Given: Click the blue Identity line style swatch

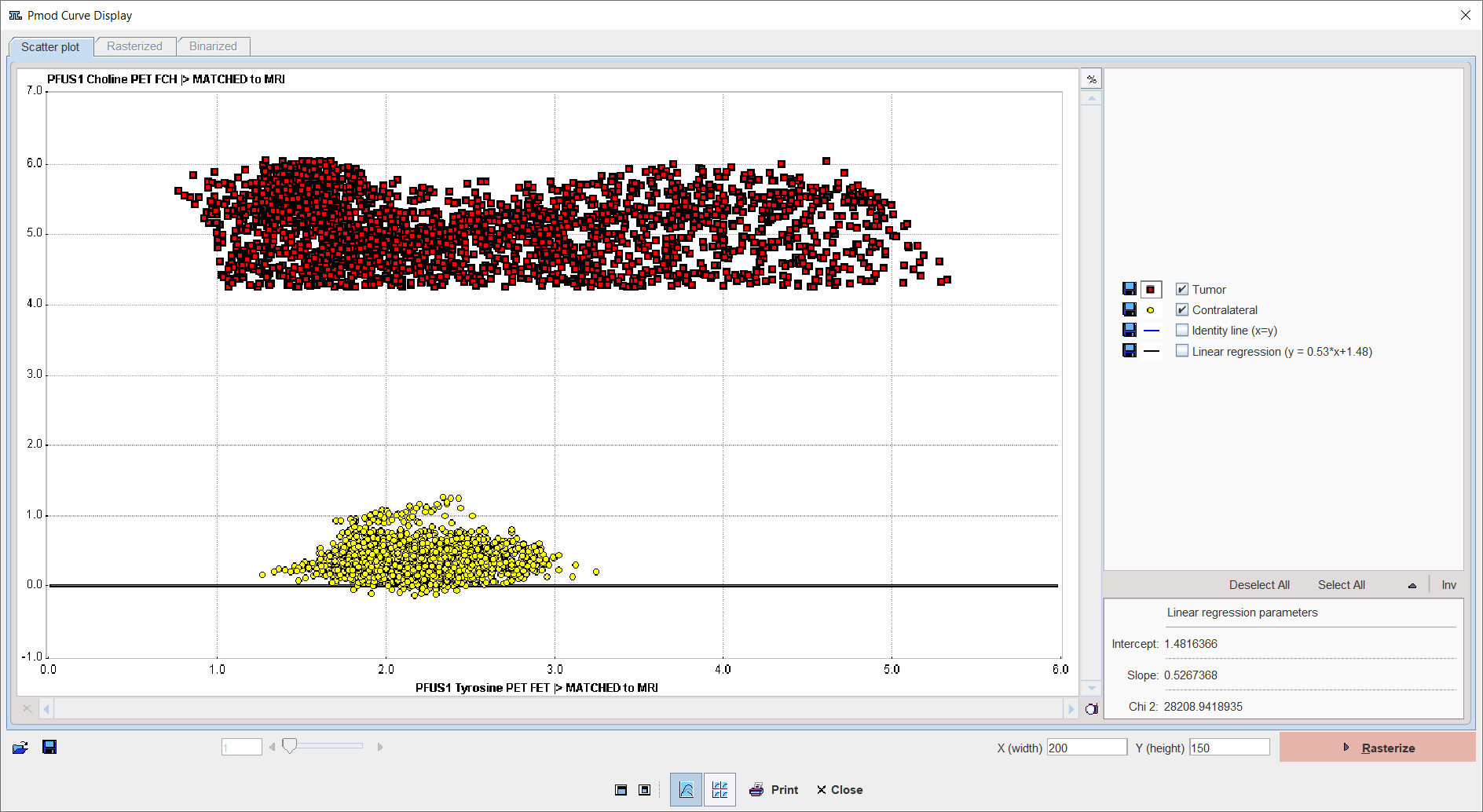Looking at the screenshot, I should pyautogui.click(x=1152, y=331).
